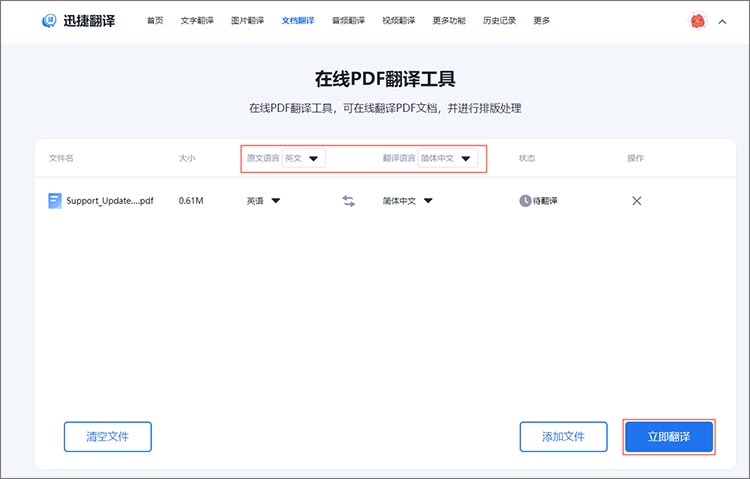The image size is (750, 479).
Task: Open 音频翻译 menu item
Action: [348, 21]
